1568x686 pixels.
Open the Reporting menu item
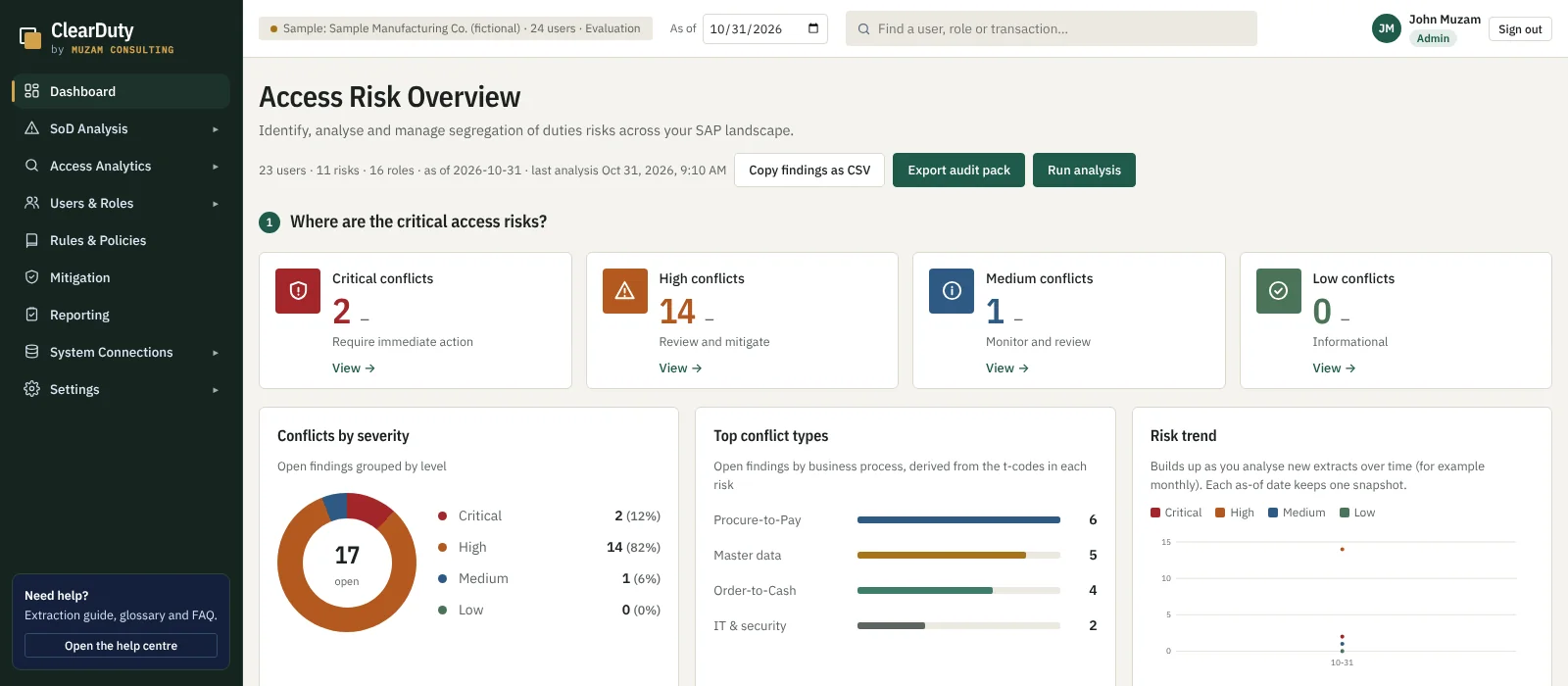(121, 315)
